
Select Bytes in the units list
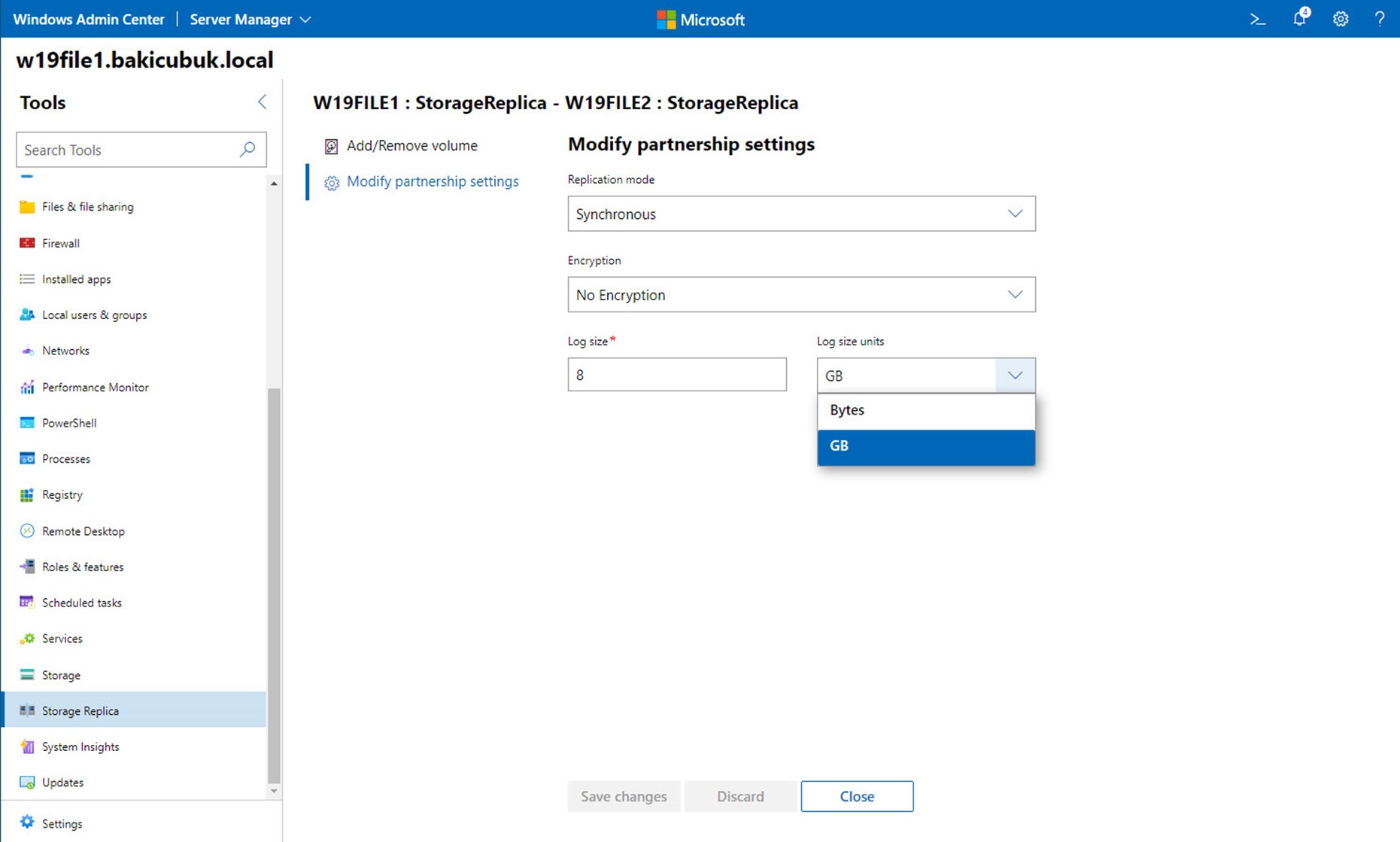926,410
